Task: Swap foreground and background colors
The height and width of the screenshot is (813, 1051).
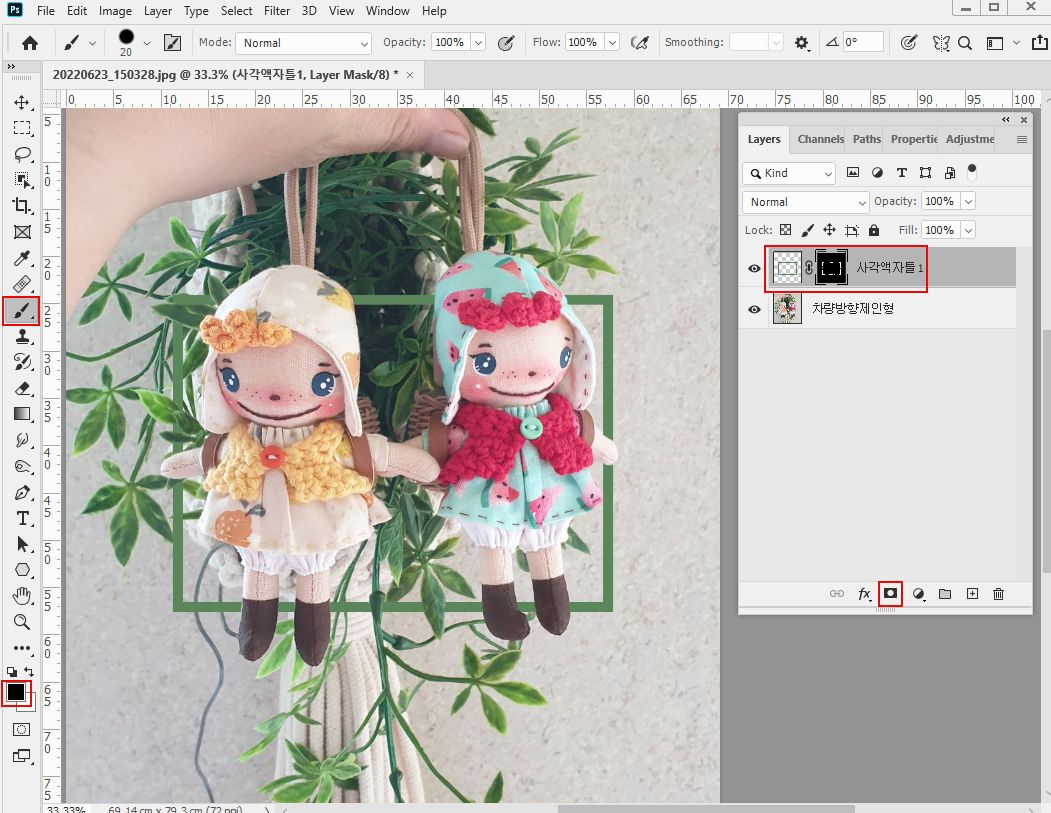Action: [29, 671]
